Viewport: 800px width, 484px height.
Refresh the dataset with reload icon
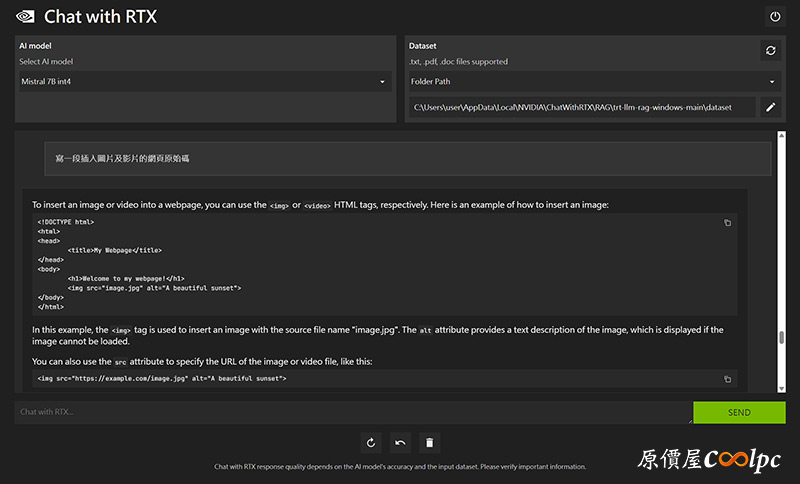770,50
